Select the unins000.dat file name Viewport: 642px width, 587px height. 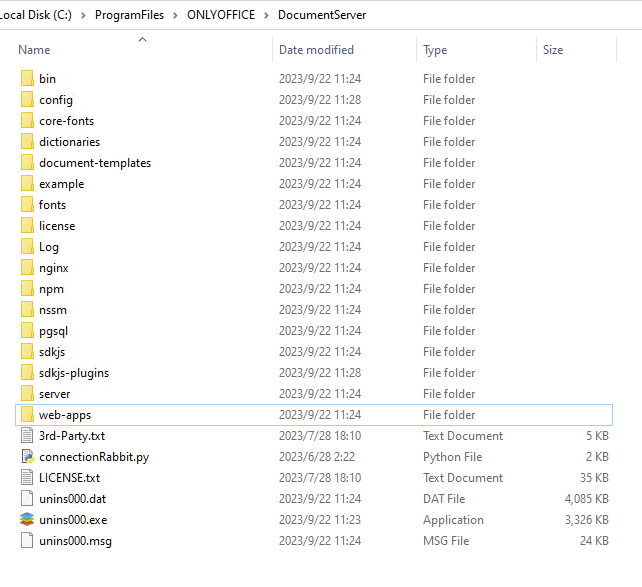pos(73,499)
